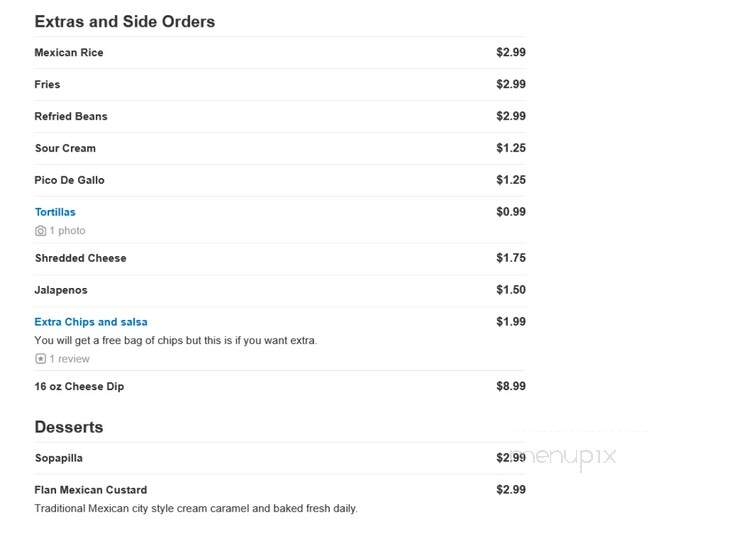Screen dimensions: 742x539
Task: Click the menupix watermark logo
Action: [x=565, y=457]
